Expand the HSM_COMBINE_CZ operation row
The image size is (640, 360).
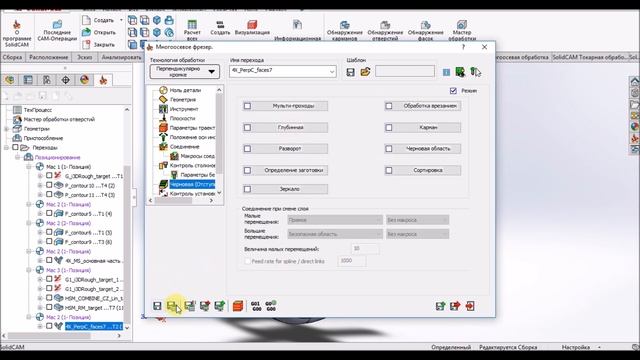click(x=40, y=298)
